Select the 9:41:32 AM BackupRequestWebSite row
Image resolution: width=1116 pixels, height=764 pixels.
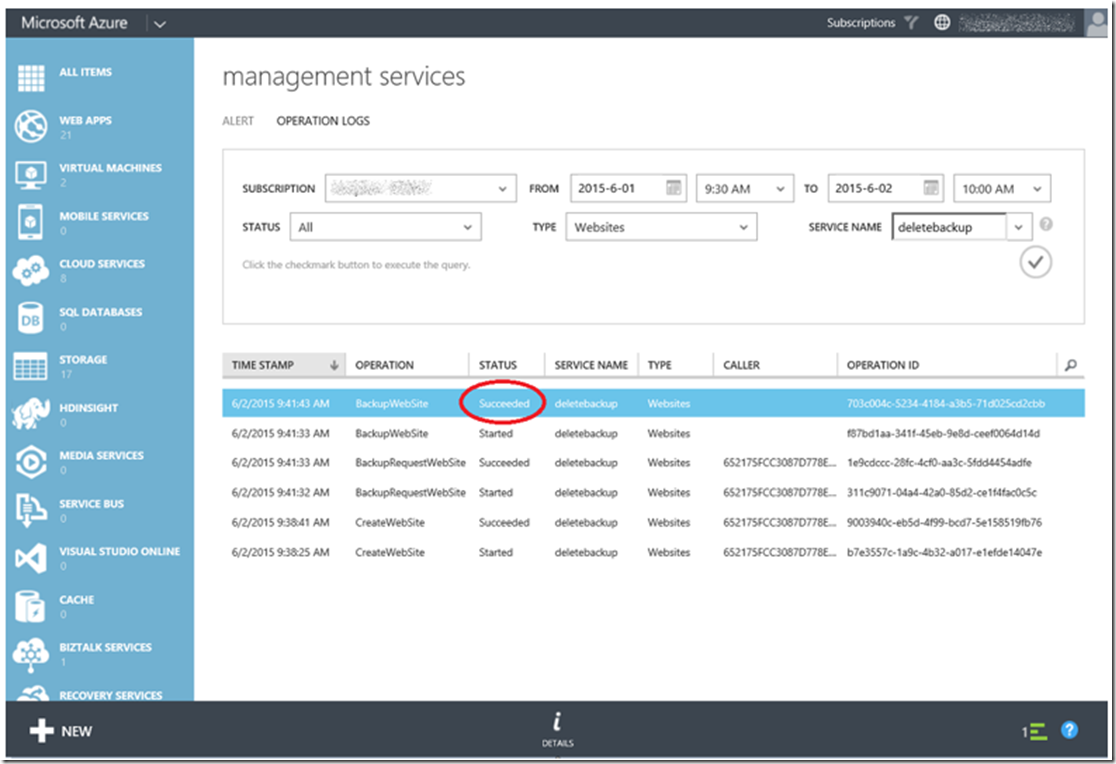(x=653, y=493)
